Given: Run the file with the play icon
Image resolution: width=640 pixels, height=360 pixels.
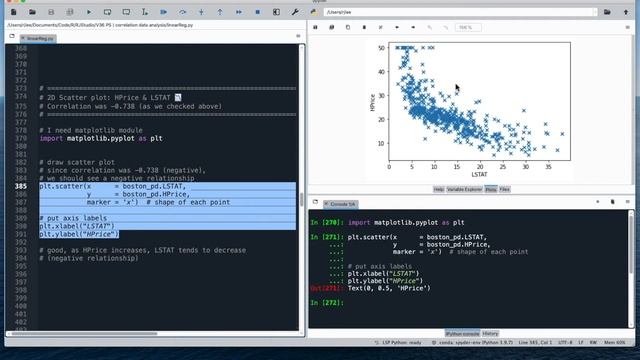Looking at the screenshot, I should [x=89, y=12].
